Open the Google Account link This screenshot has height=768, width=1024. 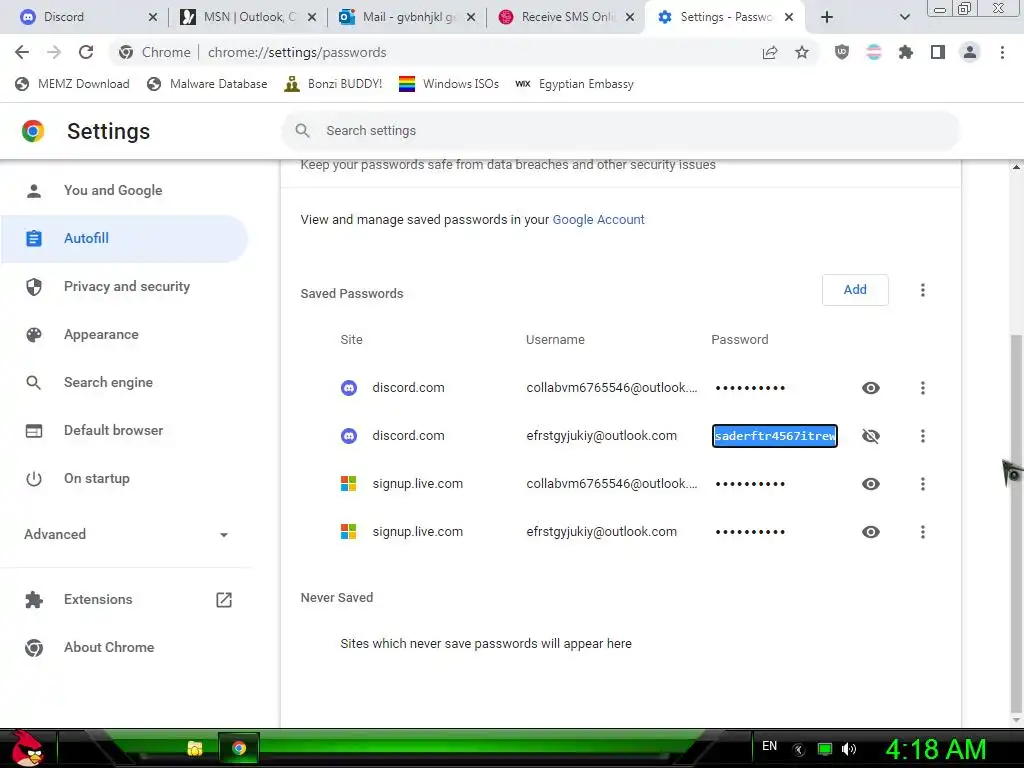tap(598, 219)
